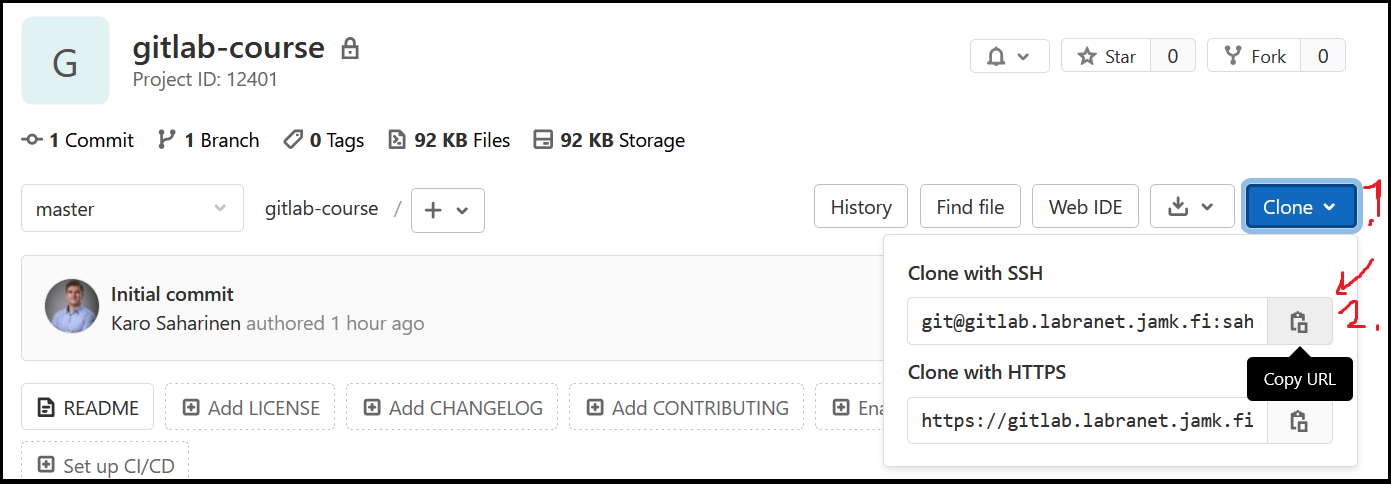Star the gitlab-course project

pos(1106,56)
